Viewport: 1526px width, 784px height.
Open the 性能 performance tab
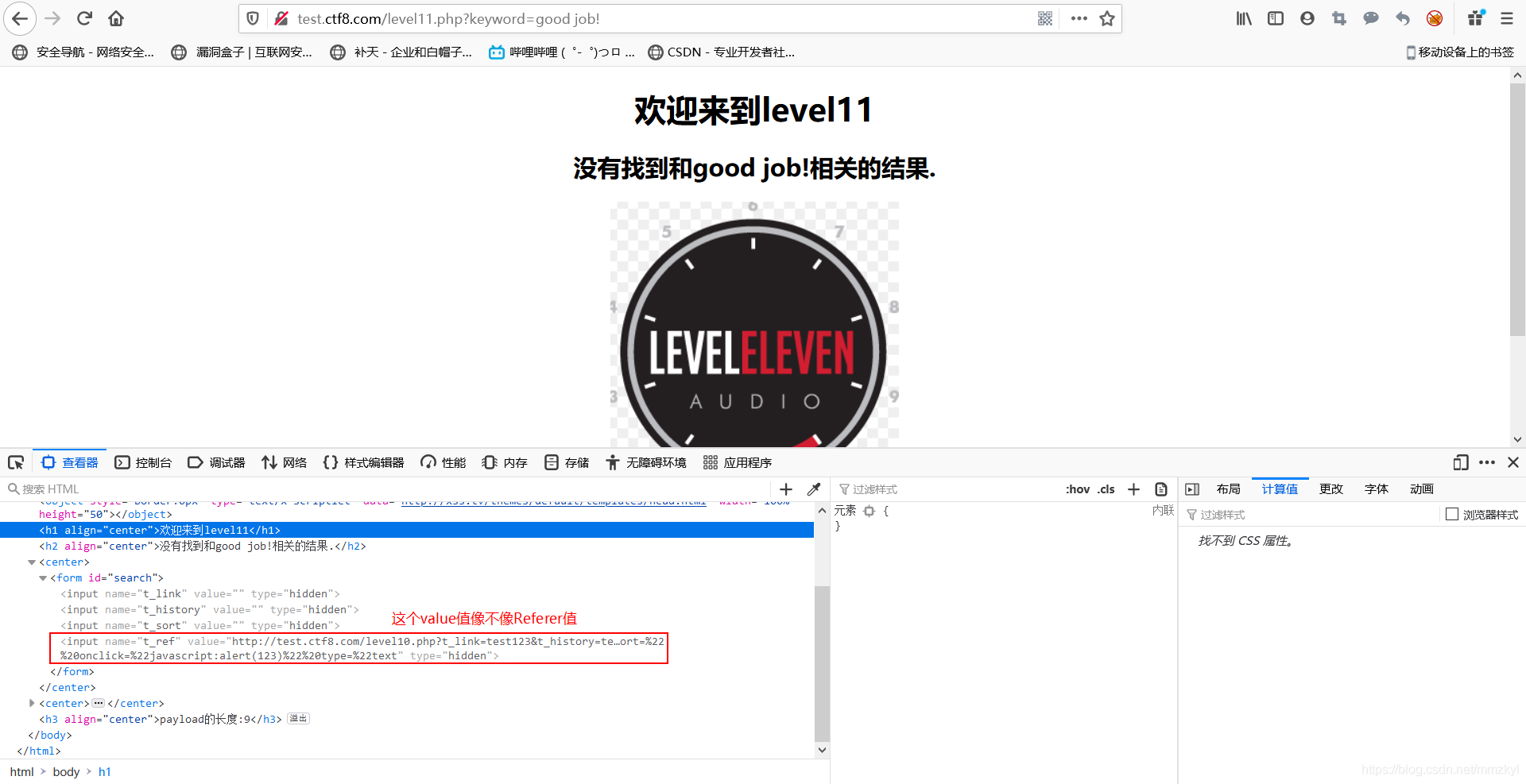point(443,462)
